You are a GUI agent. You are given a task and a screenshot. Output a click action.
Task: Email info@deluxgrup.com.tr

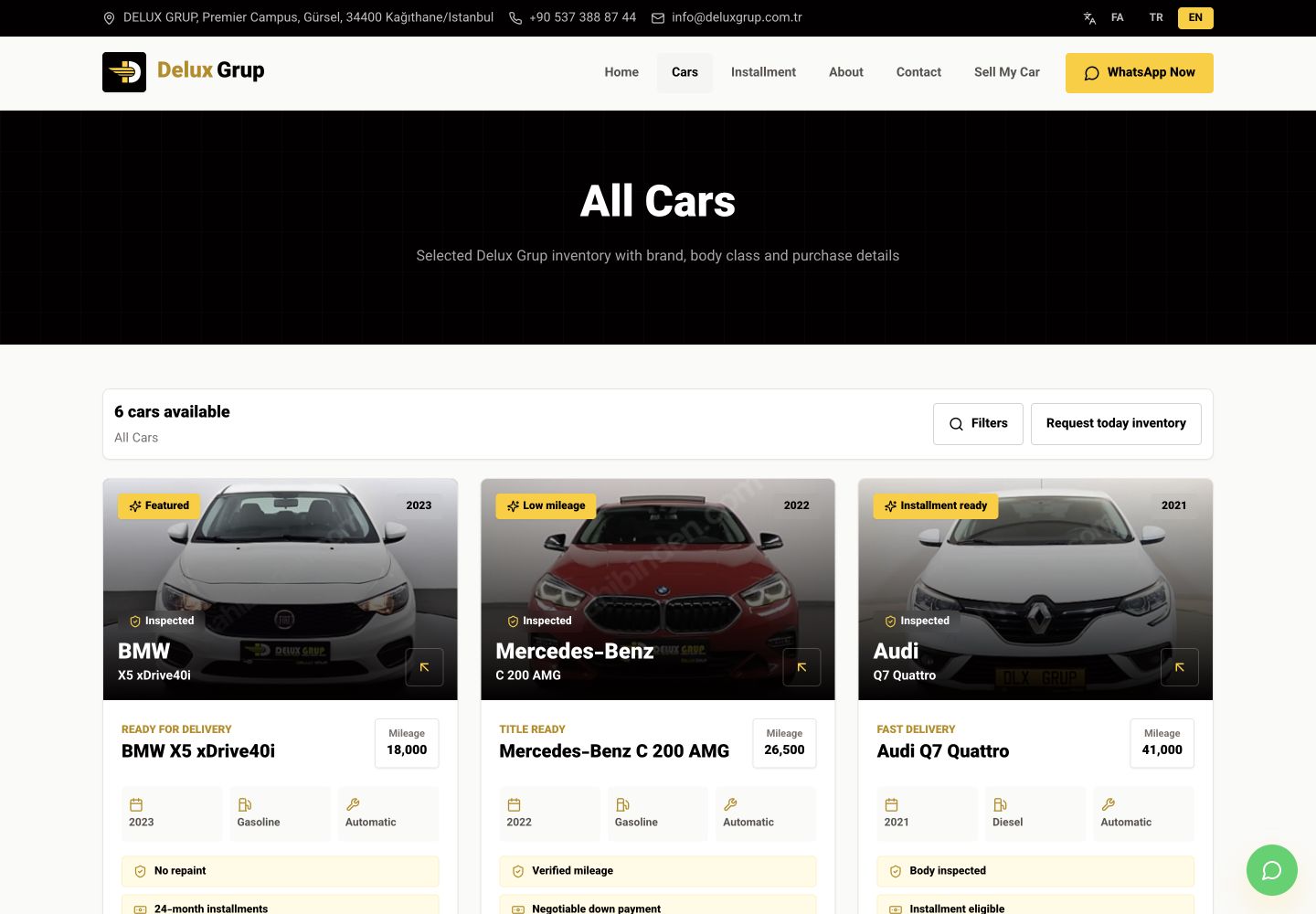(x=737, y=18)
